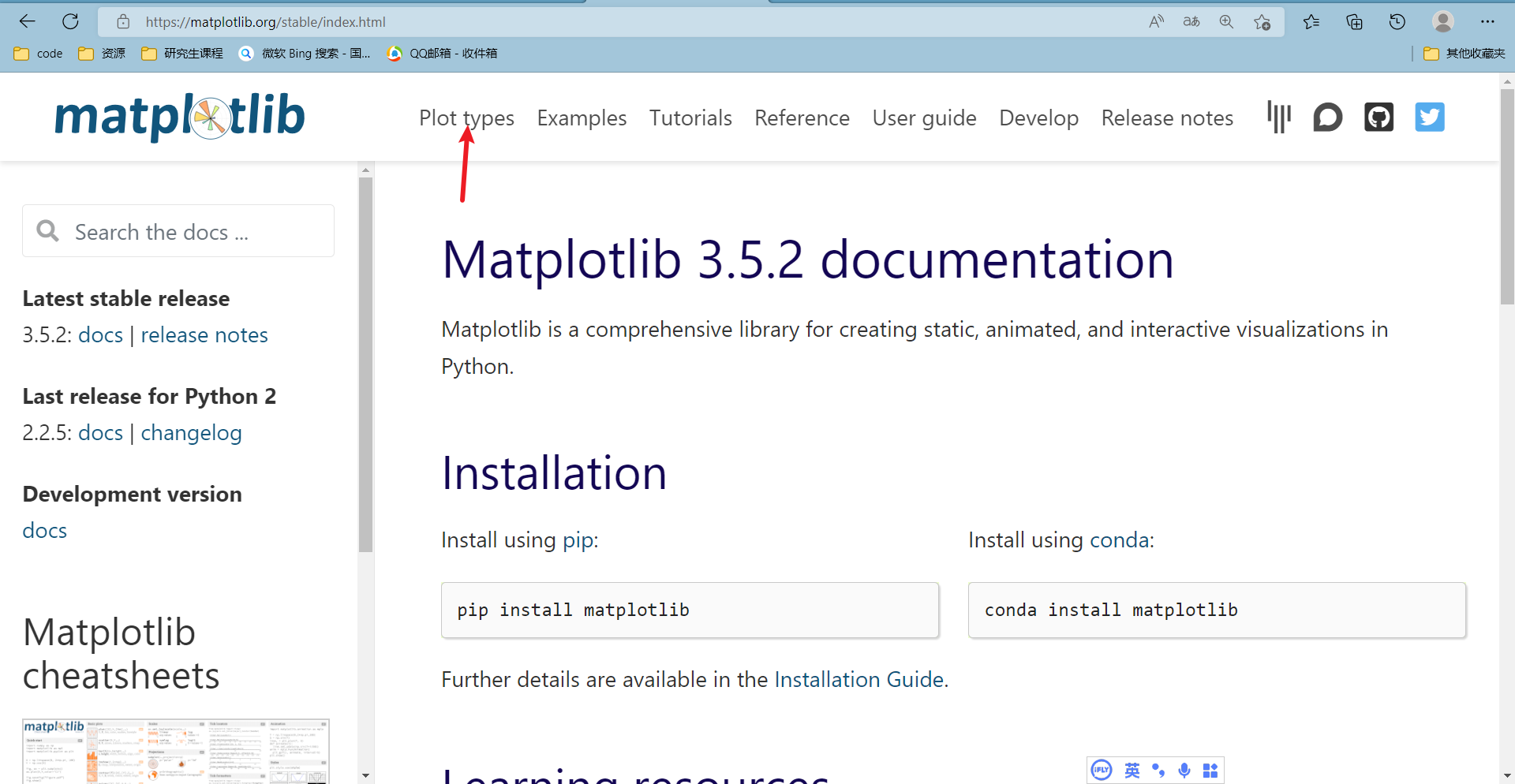This screenshot has width=1515, height=784.
Task: Follow the pip link
Action: click(x=578, y=540)
